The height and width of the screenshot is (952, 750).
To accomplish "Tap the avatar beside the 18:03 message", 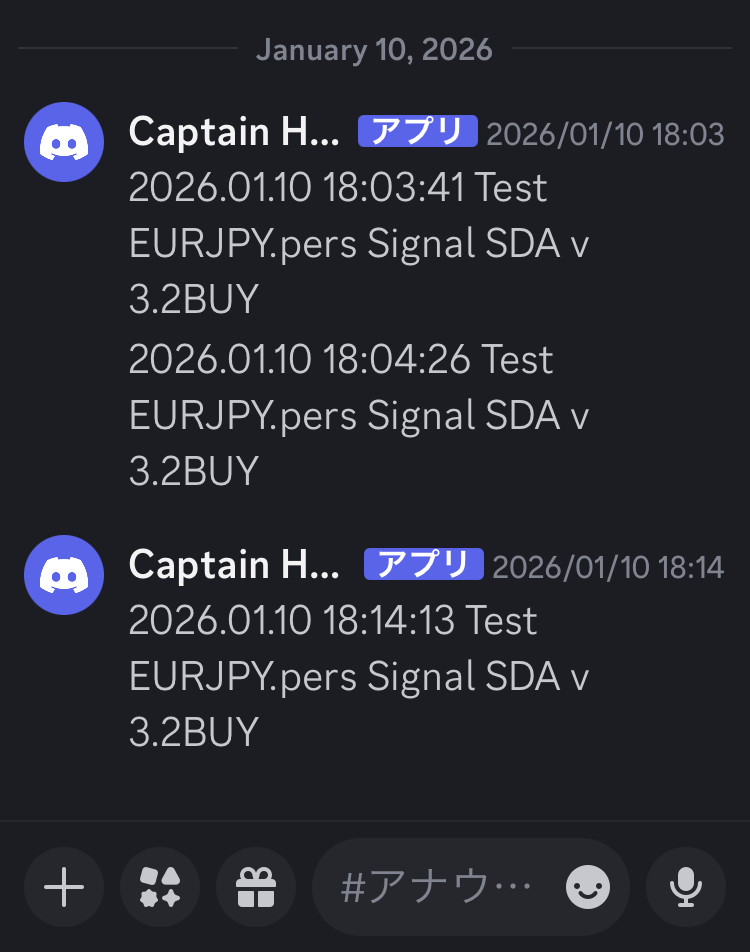I will click(64, 142).
